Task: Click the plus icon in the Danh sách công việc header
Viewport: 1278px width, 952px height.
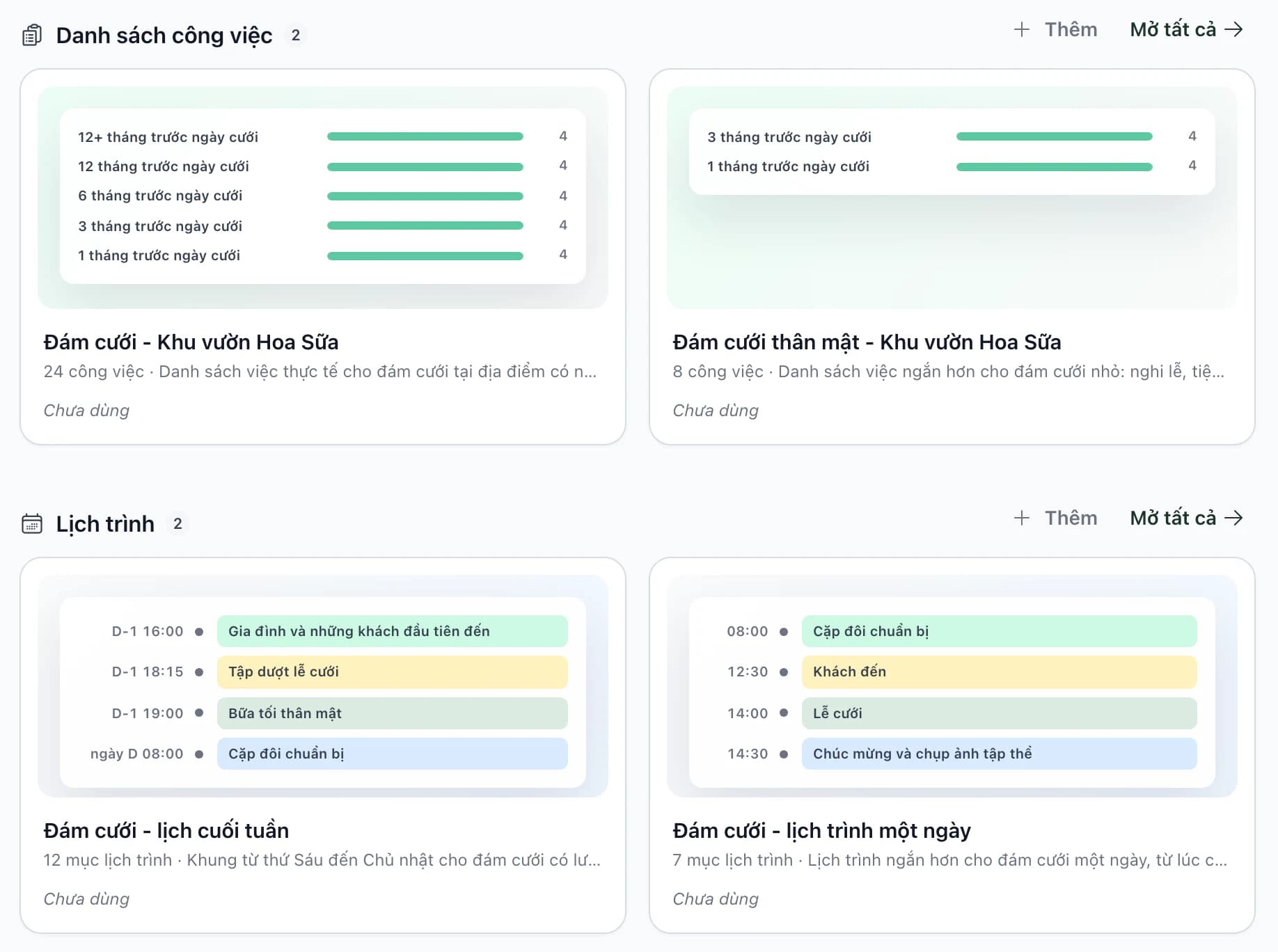Action: [x=1021, y=29]
